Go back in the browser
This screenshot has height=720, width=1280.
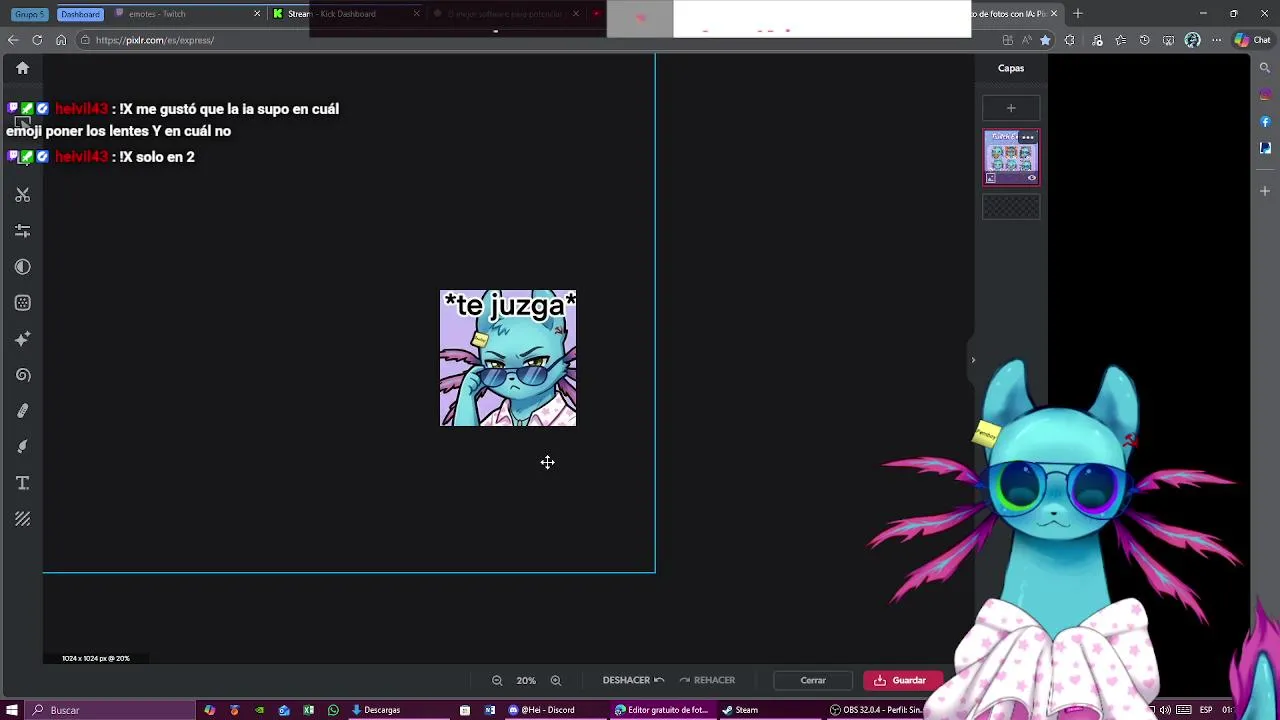pyautogui.click(x=12, y=40)
